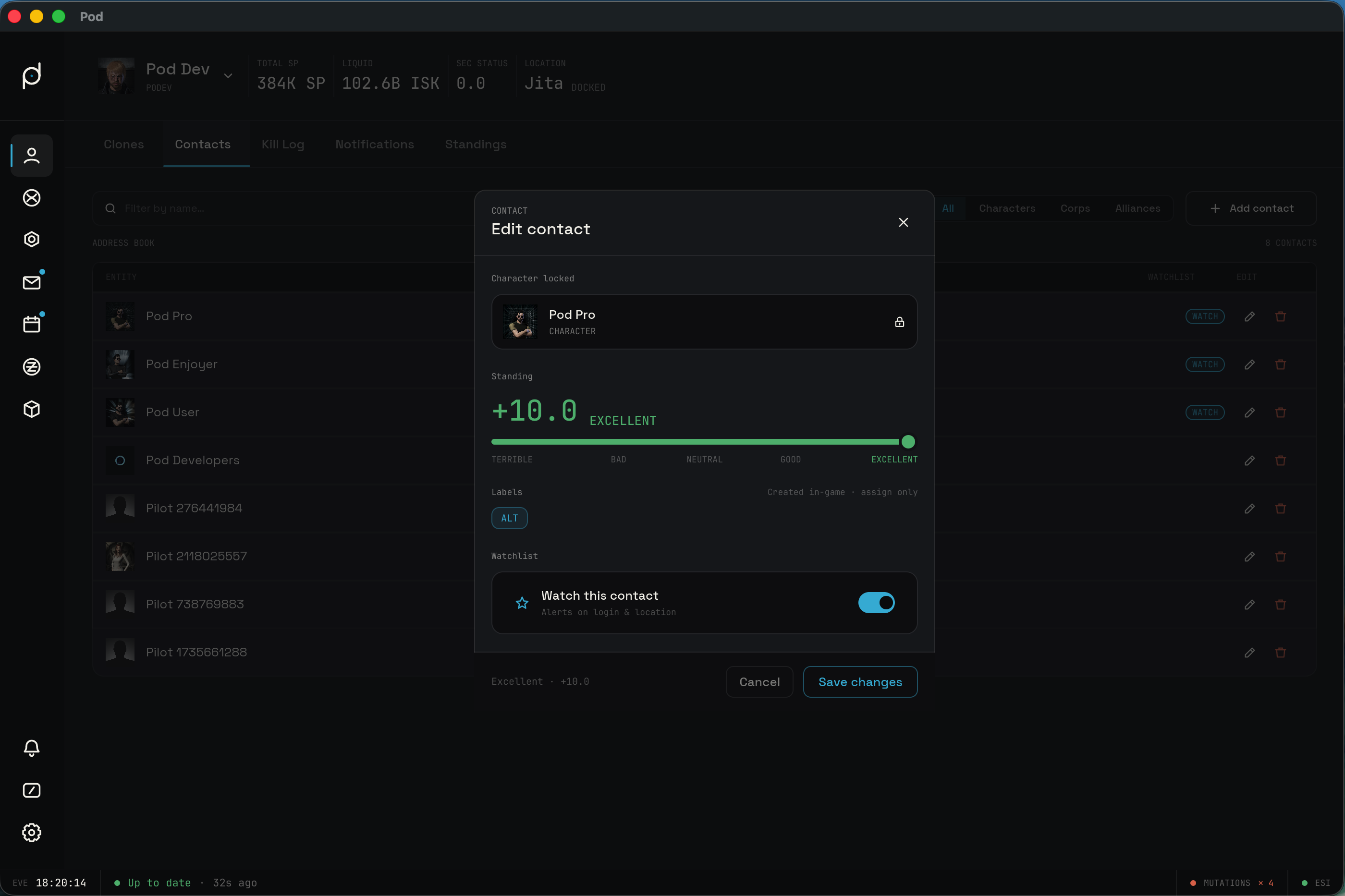Delete Pilot 1735661288 contact
This screenshot has height=896, width=1345.
pos(1281,653)
